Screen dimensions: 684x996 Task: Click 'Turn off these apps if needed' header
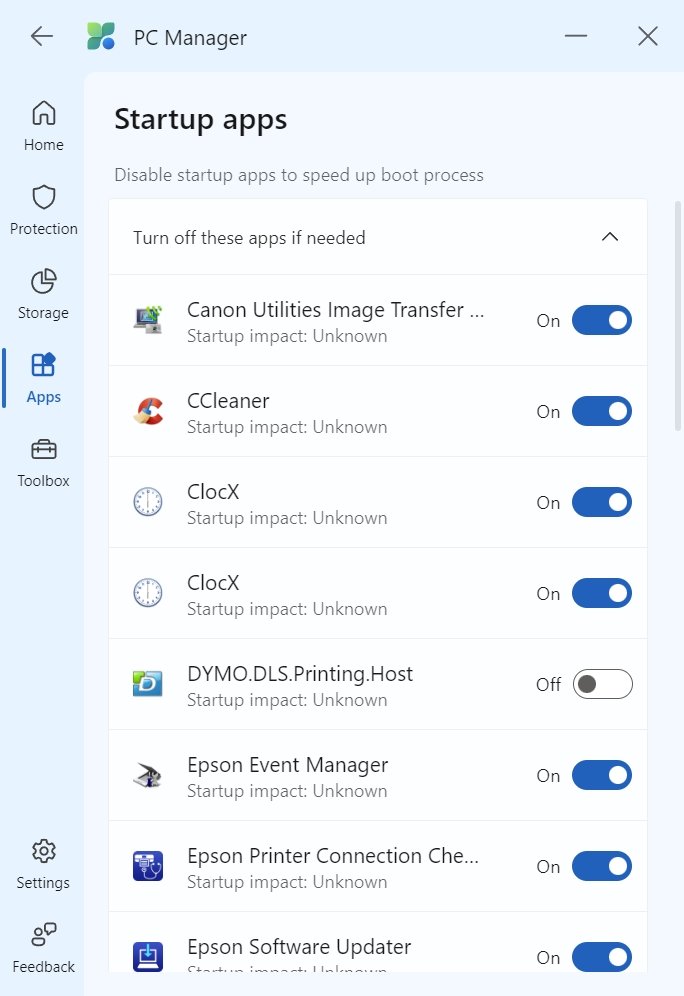pos(250,238)
